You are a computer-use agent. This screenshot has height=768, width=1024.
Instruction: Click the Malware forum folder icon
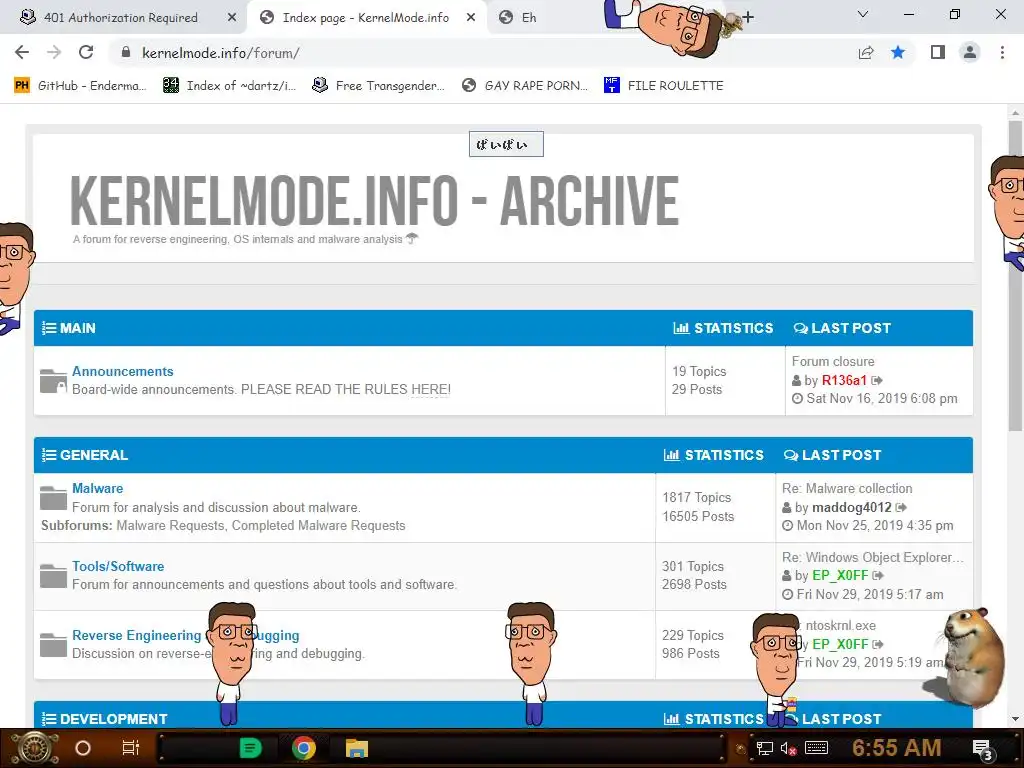pyautogui.click(x=54, y=498)
